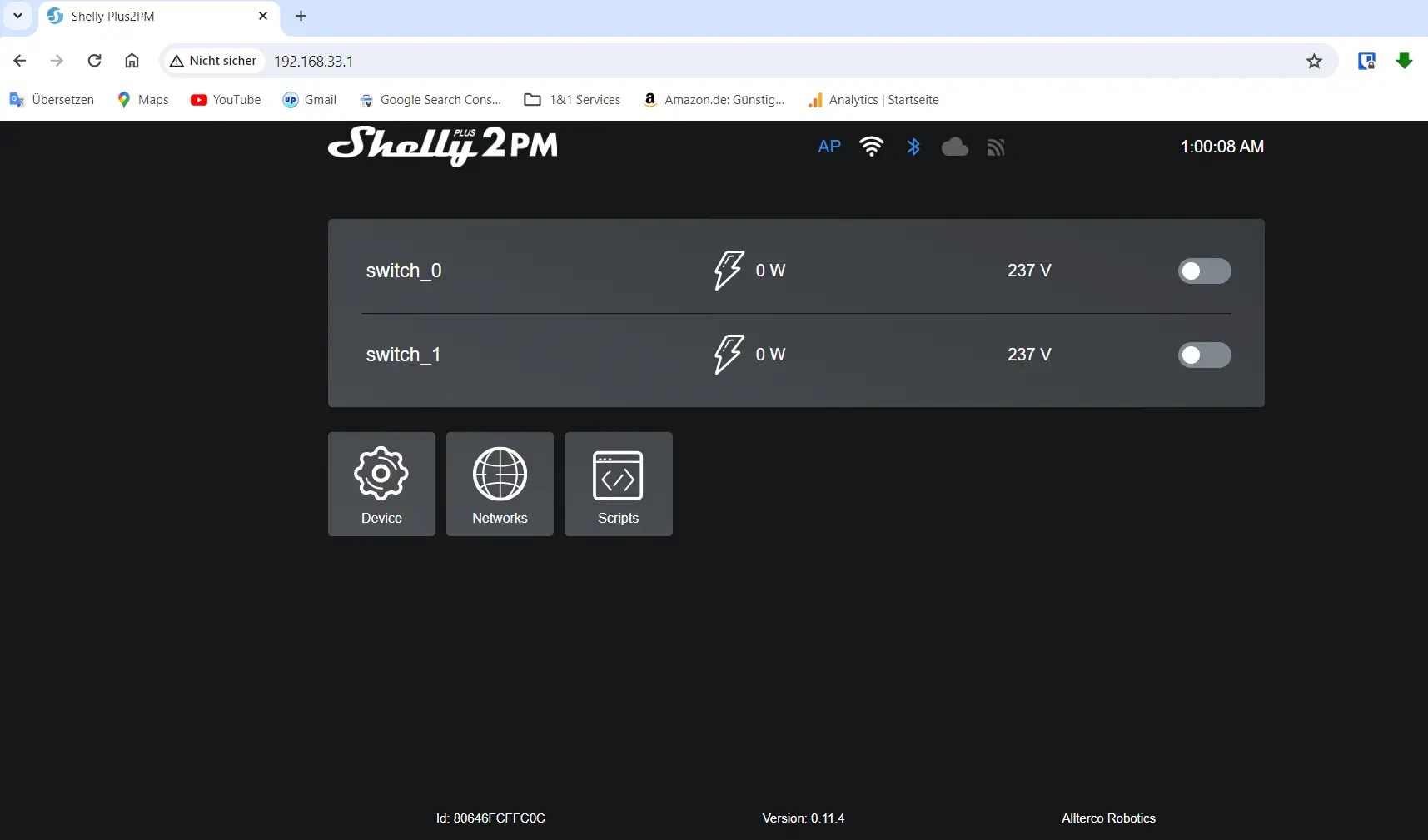Click the RSS-style outbound websocket icon
The width and height of the screenshot is (1428, 840).
pos(996,147)
